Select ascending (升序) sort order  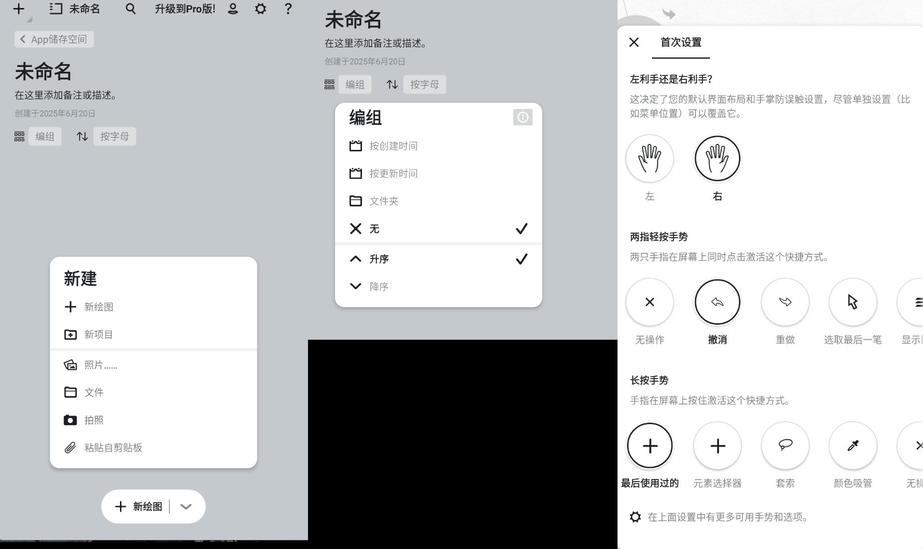pos(379,259)
